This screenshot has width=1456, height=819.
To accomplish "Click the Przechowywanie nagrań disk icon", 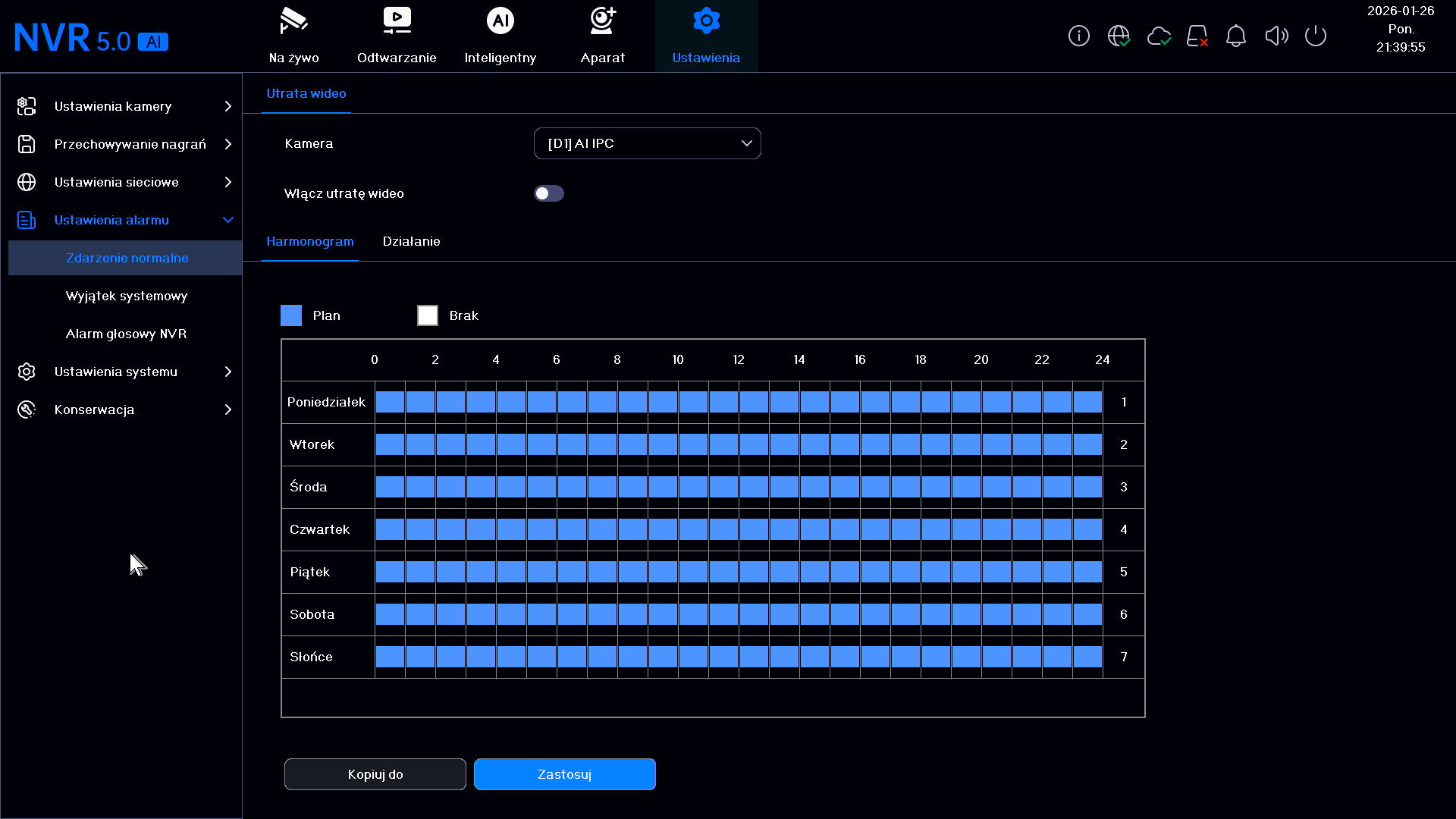I will [27, 144].
